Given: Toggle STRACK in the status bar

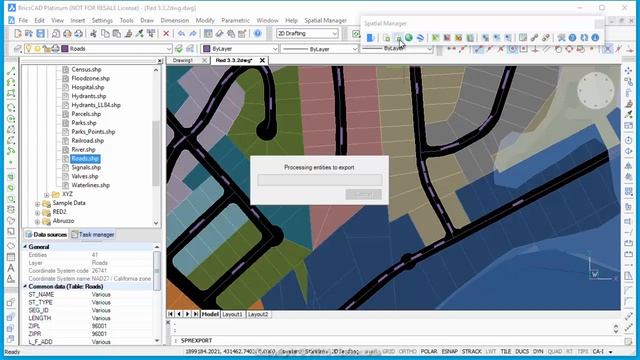Looking at the screenshot, I should tap(472, 351).
